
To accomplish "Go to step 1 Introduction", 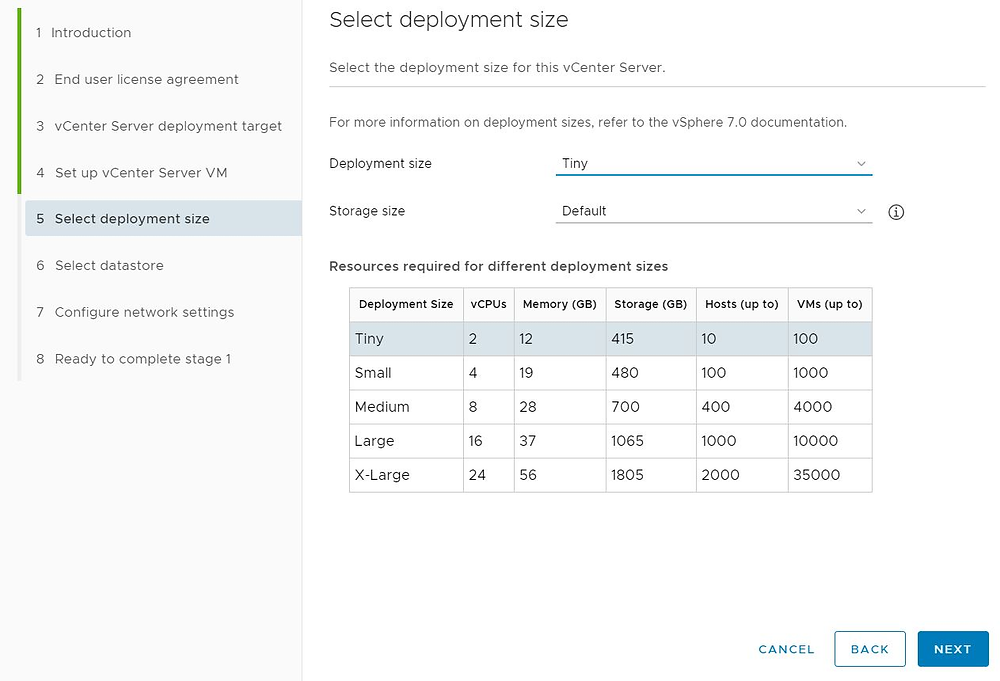I will click(84, 33).
